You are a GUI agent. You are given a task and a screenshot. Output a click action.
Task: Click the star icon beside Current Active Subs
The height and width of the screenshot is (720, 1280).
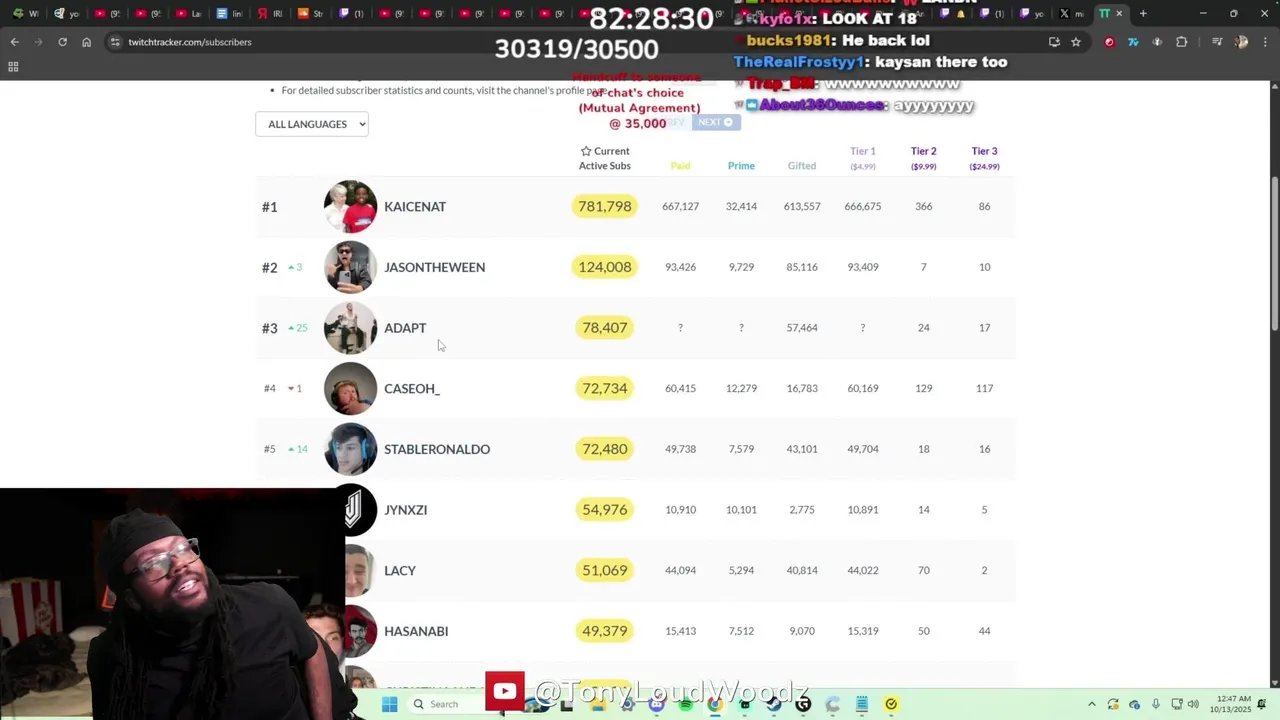pyautogui.click(x=586, y=151)
